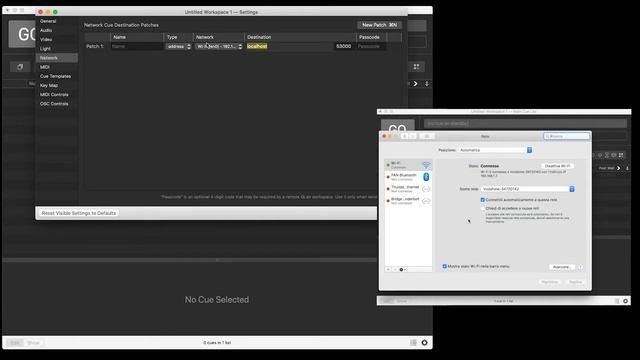Click the Name column header
Viewport: 640px width, 360px height.
coord(137,37)
